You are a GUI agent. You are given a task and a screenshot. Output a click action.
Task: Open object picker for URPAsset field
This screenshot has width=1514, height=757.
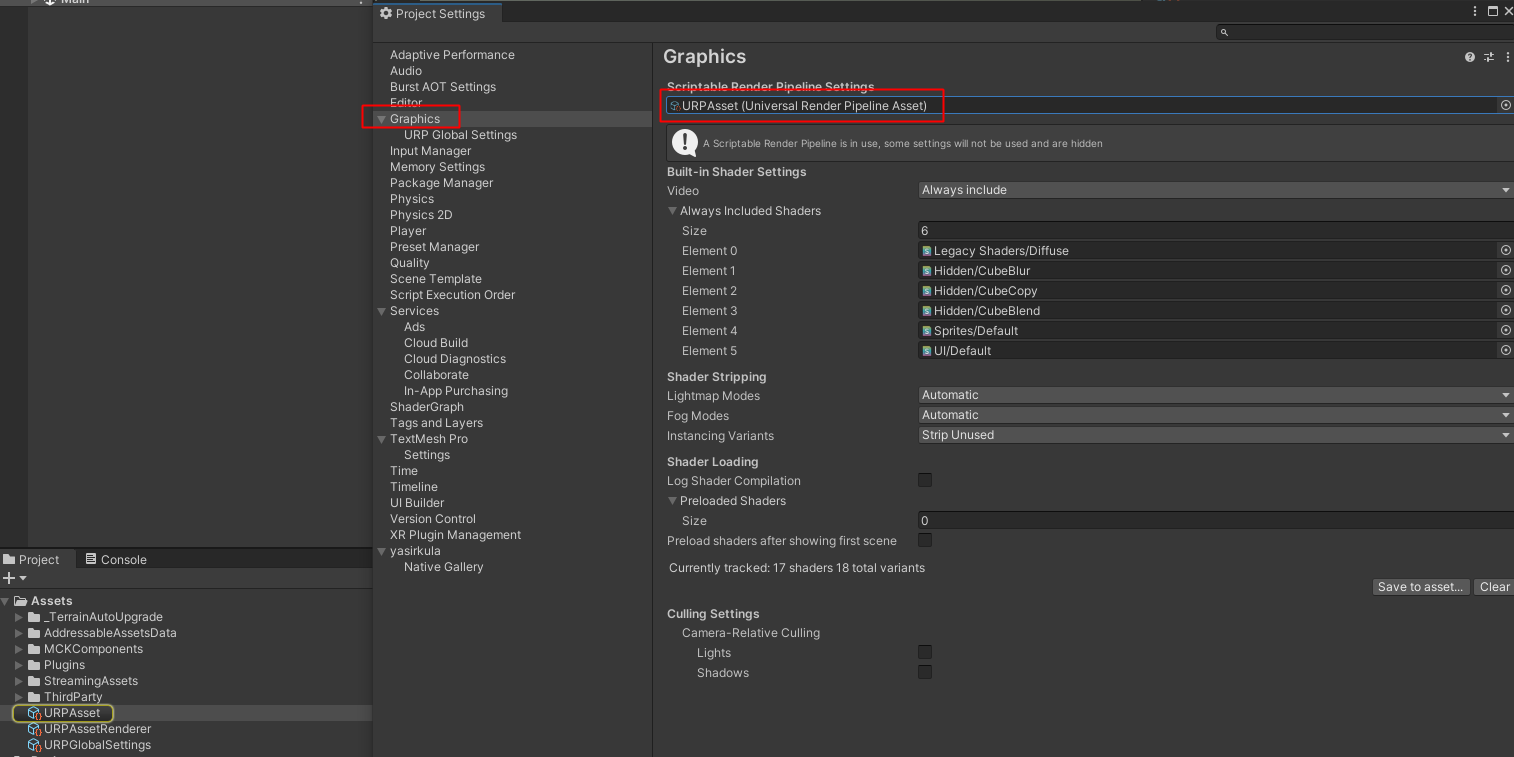[x=1505, y=105]
